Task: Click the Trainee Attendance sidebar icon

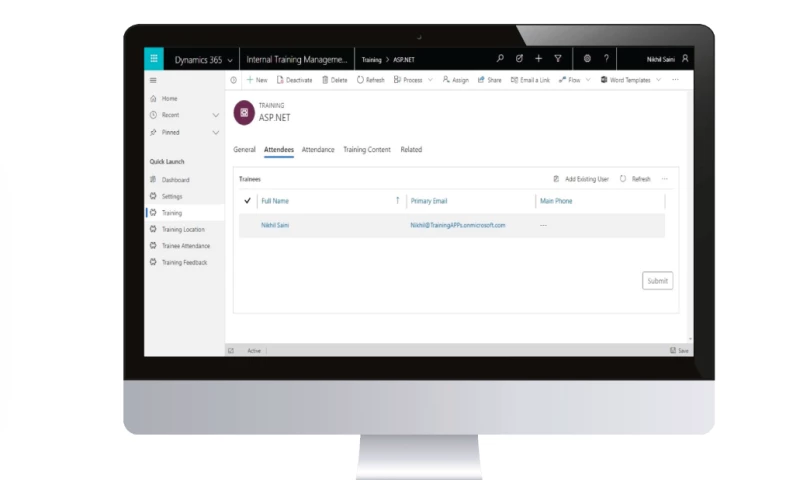Action: coord(153,245)
